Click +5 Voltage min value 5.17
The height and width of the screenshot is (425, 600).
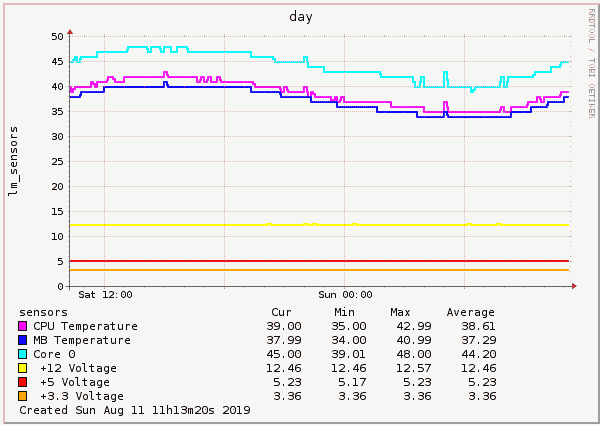(x=352, y=382)
